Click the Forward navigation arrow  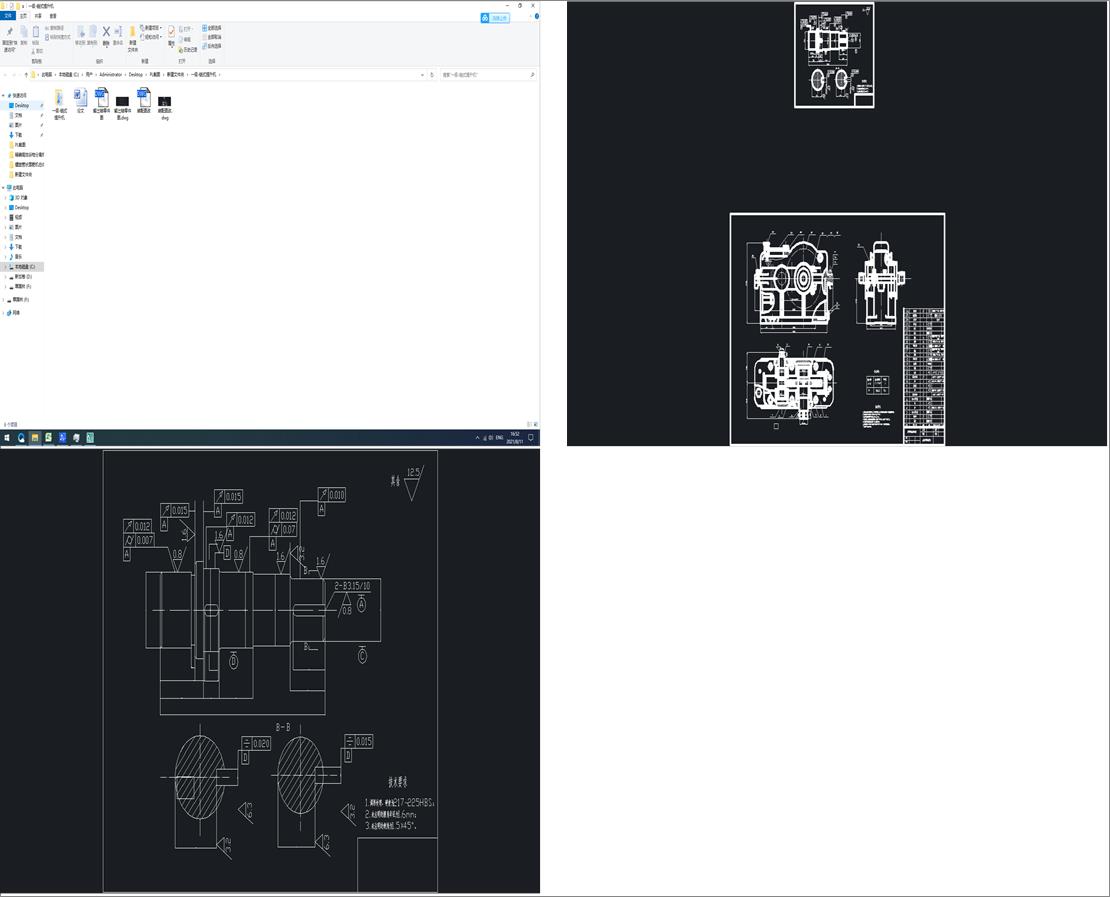15,74
